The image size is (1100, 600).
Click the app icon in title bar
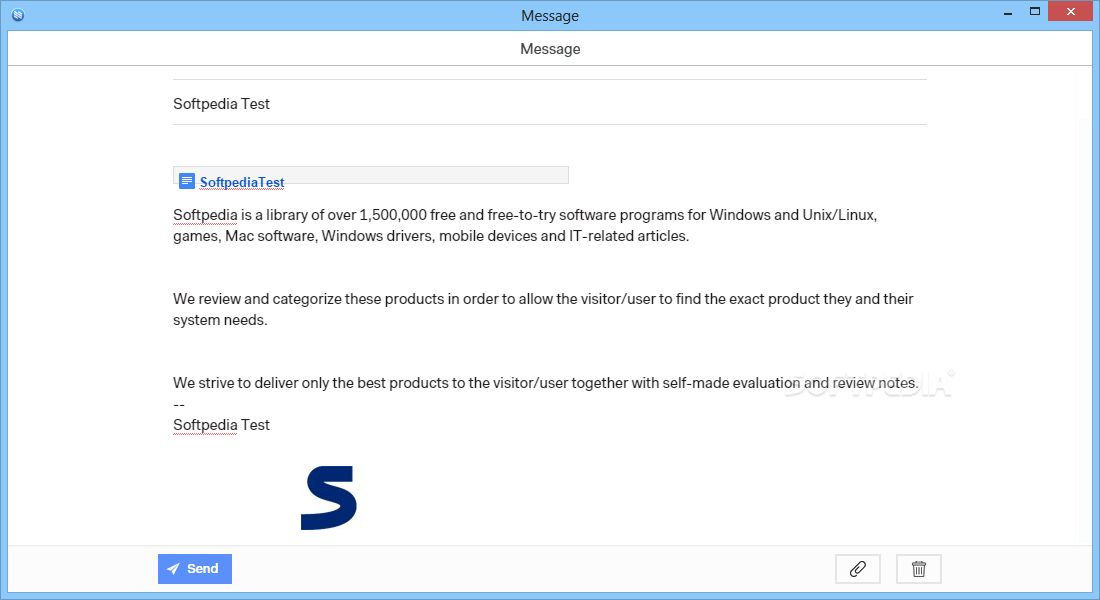18,15
